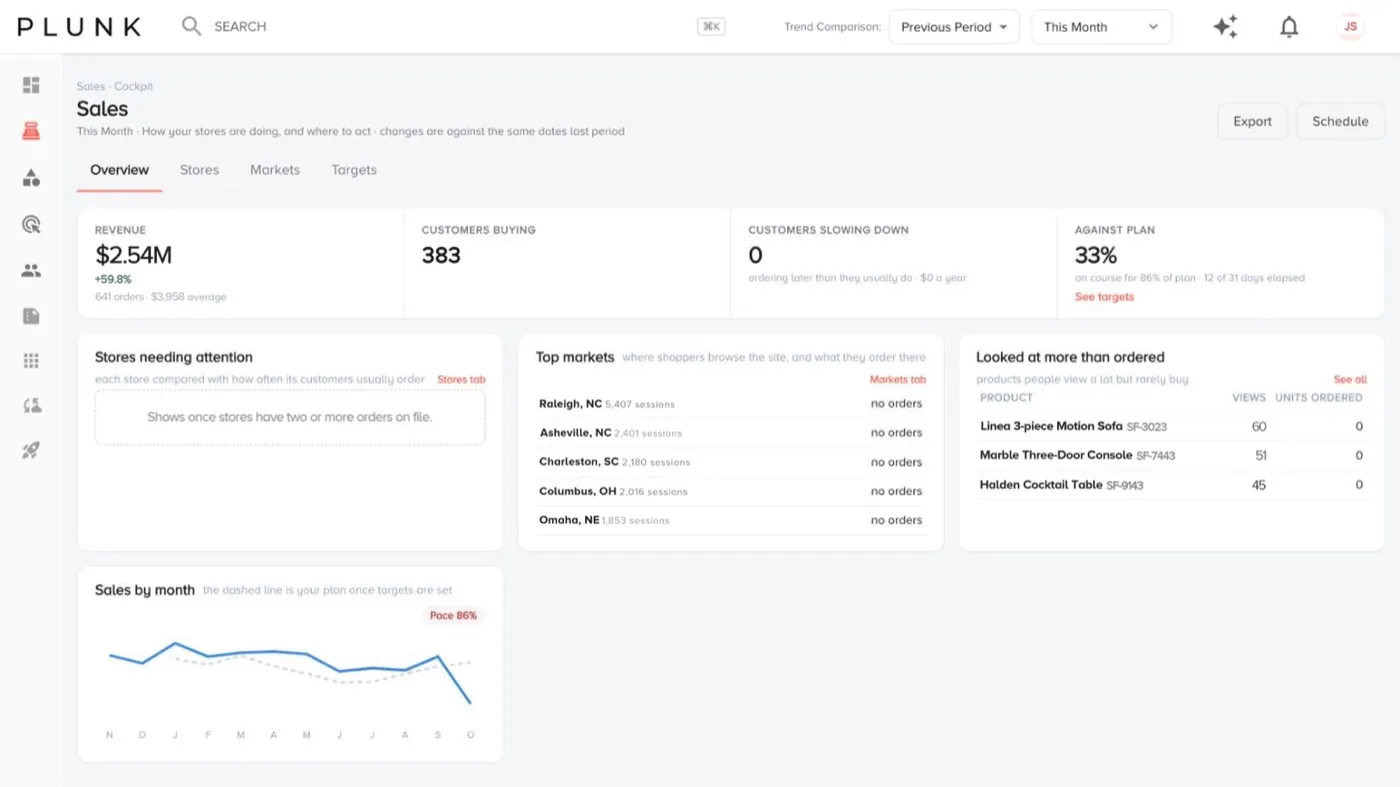Follow the See targets link

[1104, 297]
